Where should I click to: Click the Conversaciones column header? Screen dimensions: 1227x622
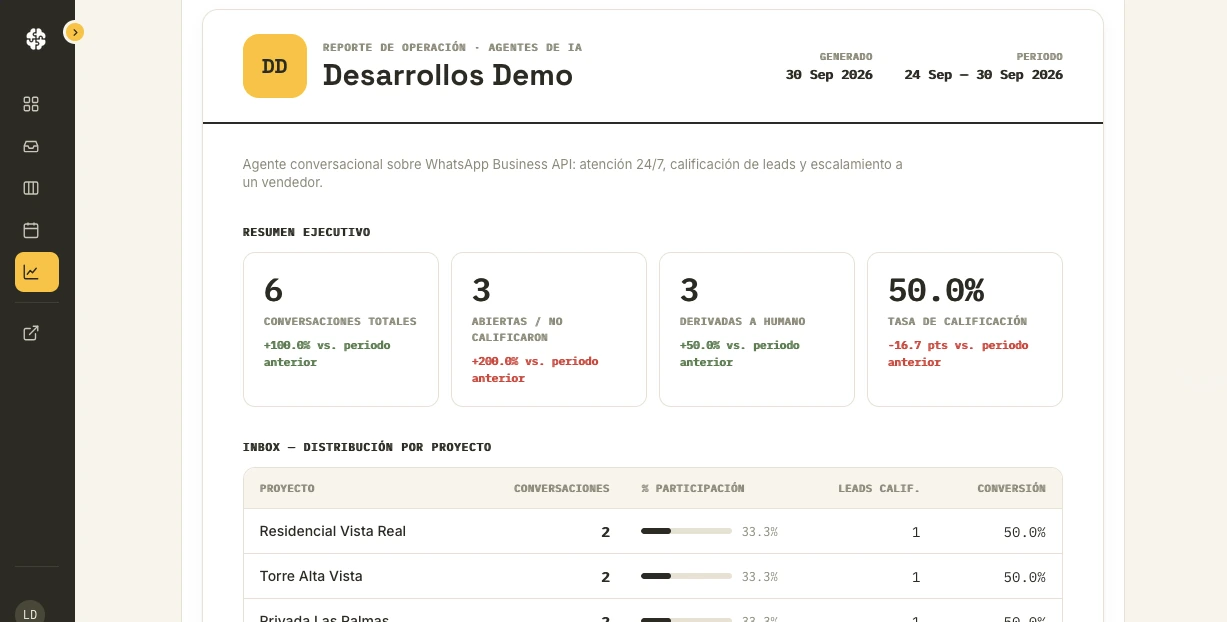click(x=562, y=488)
